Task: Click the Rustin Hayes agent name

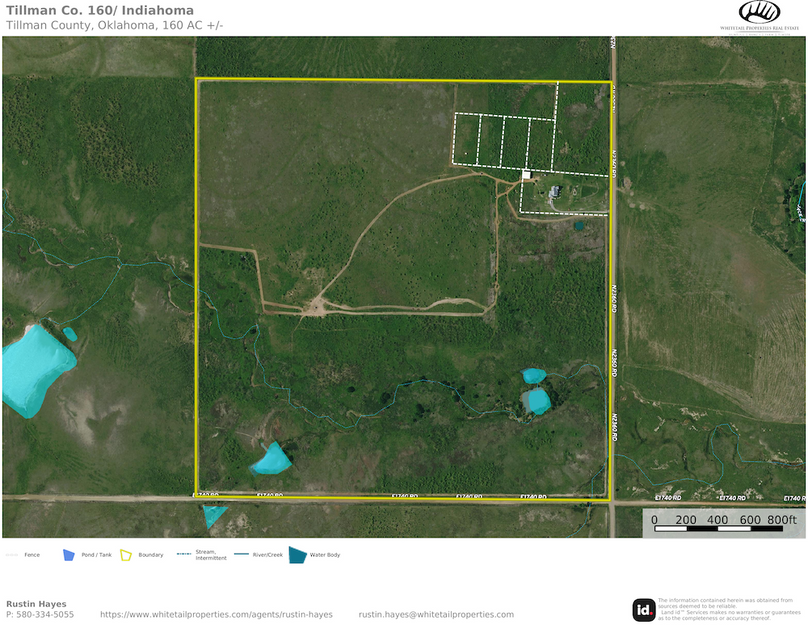Action: click(x=36, y=604)
